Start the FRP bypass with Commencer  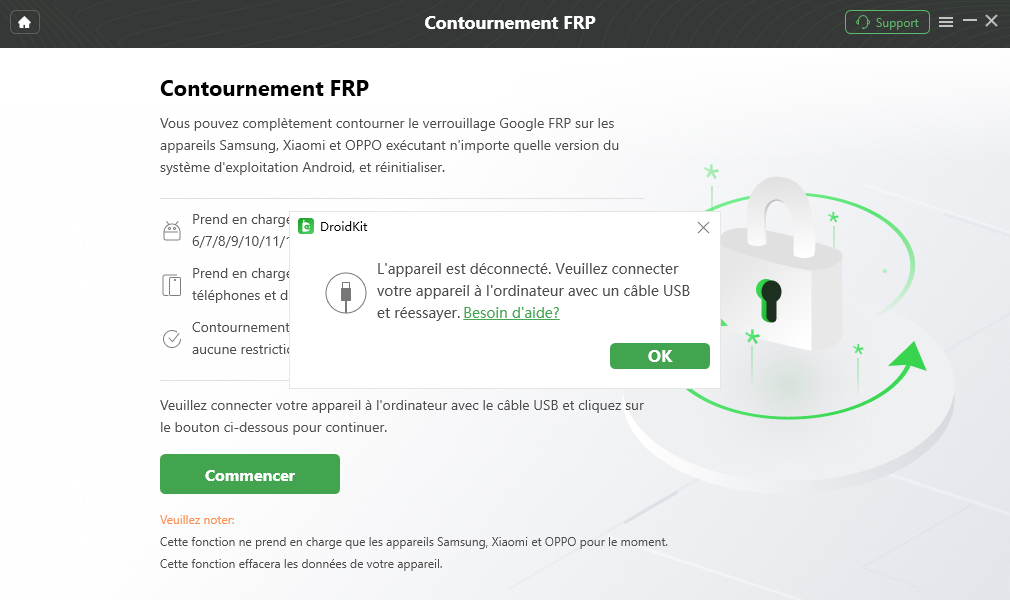tap(250, 474)
